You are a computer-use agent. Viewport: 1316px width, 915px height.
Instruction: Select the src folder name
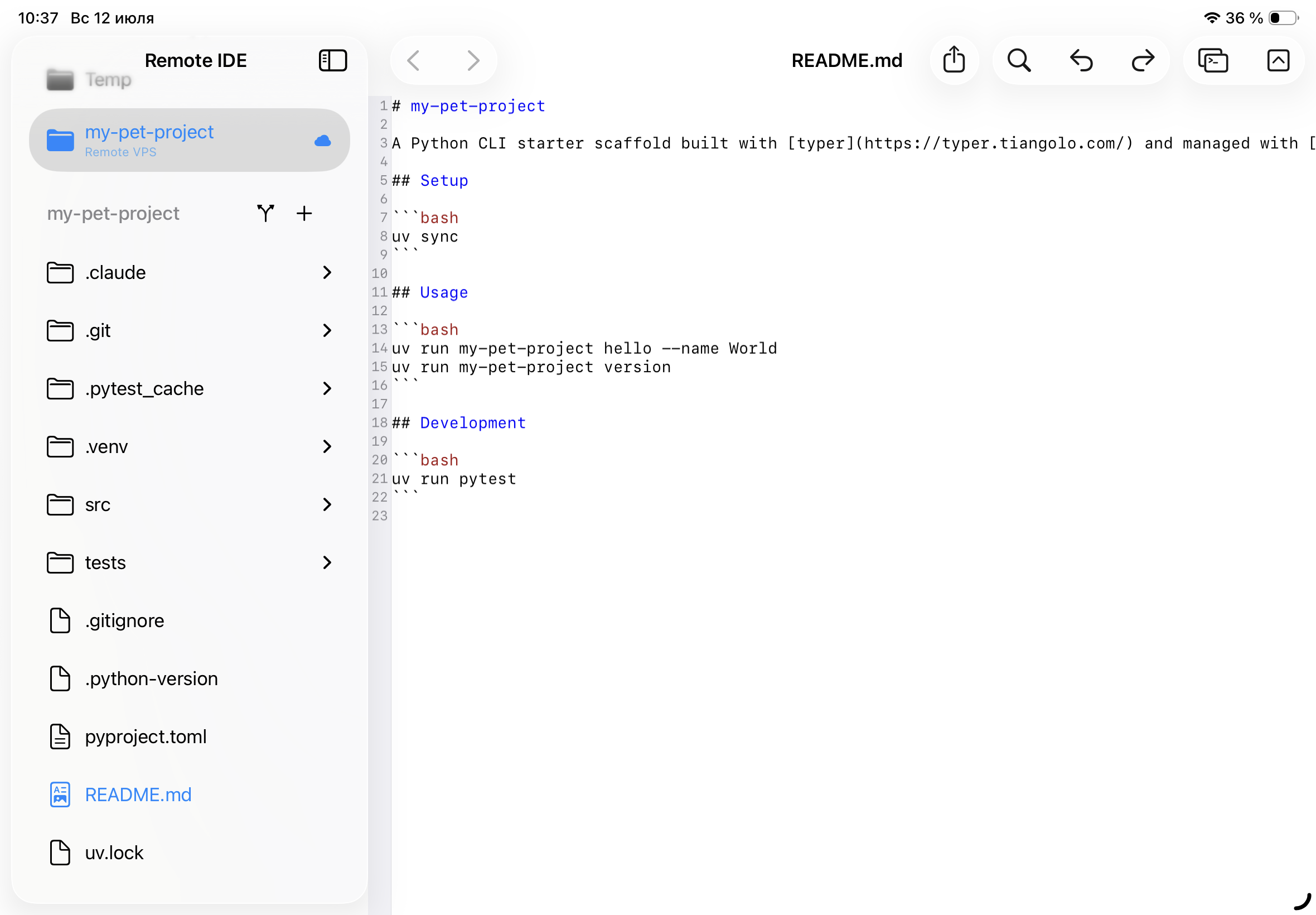[x=98, y=505]
